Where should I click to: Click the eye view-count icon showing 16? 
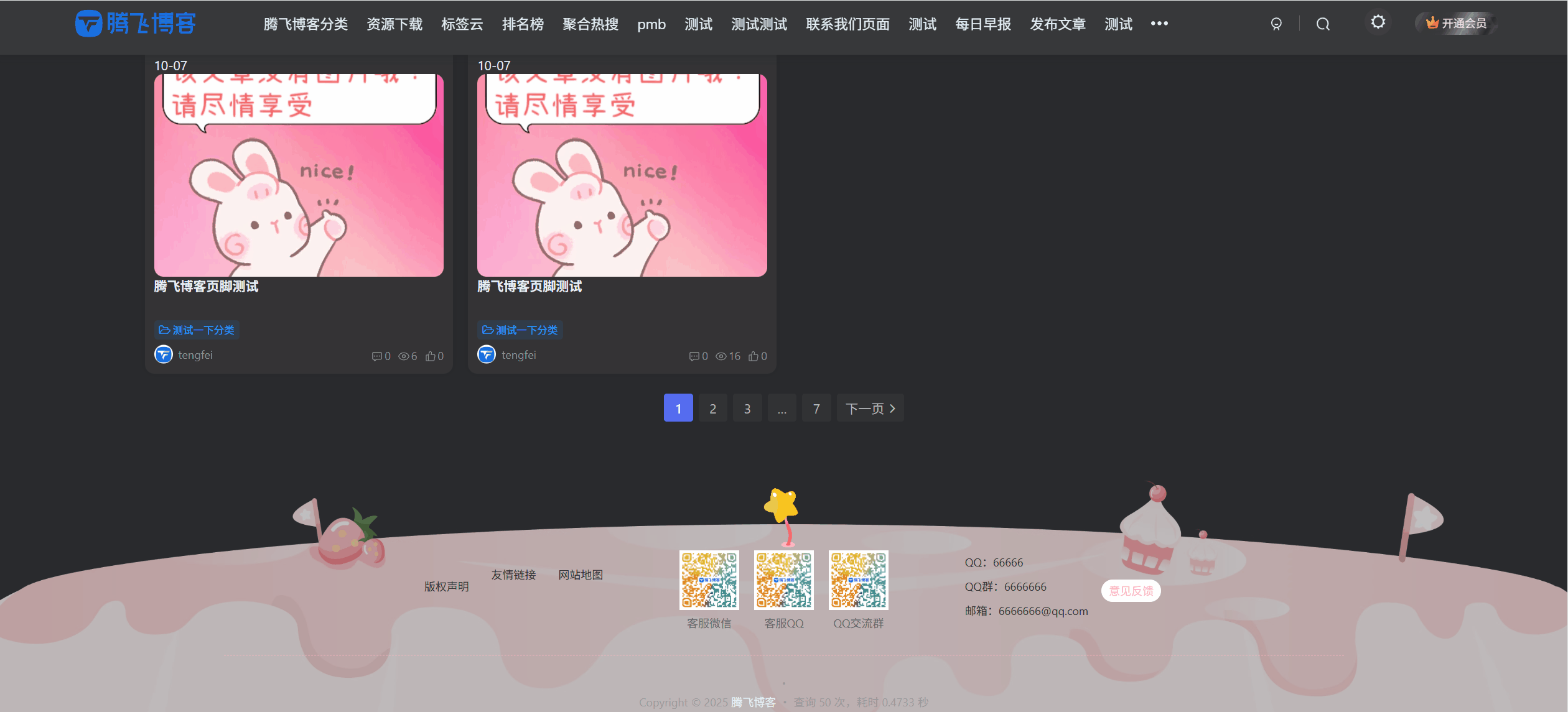(722, 356)
